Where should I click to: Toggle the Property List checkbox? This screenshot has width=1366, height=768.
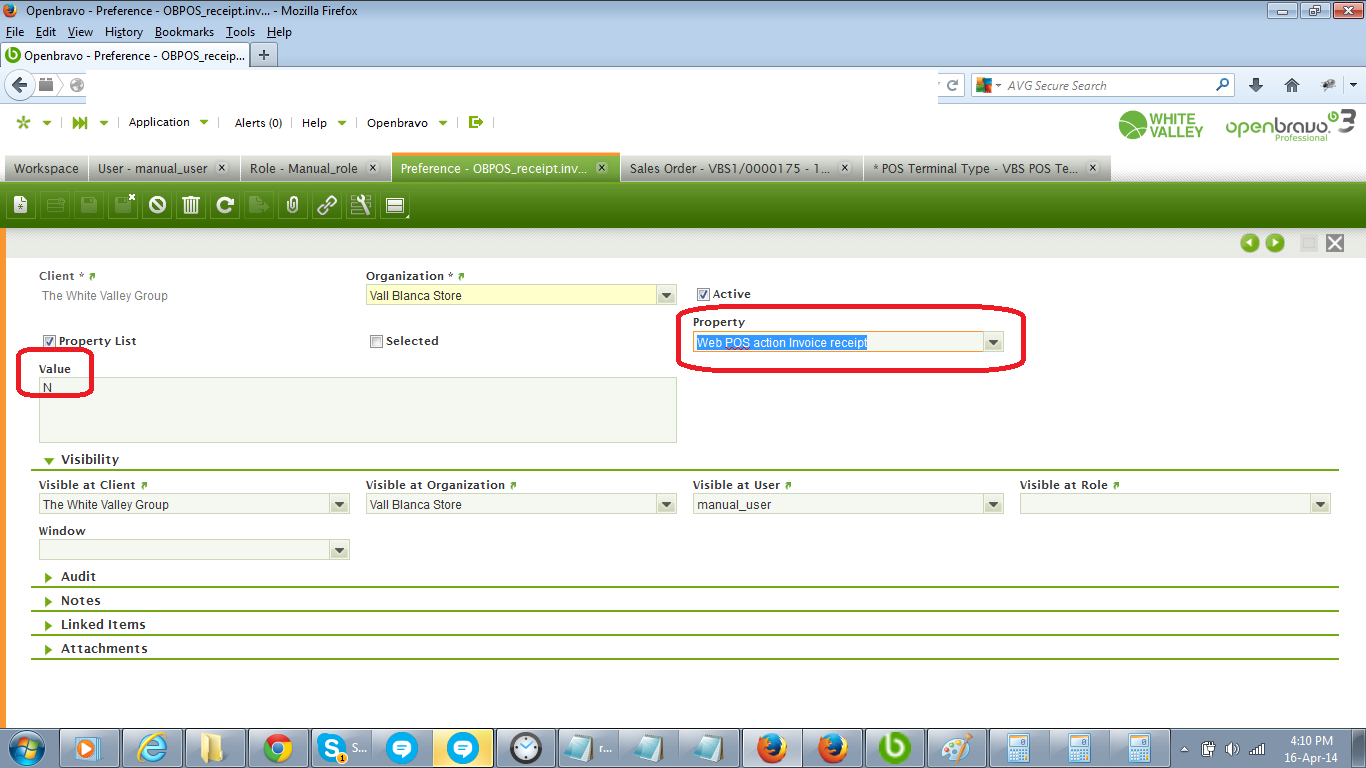click(49, 341)
